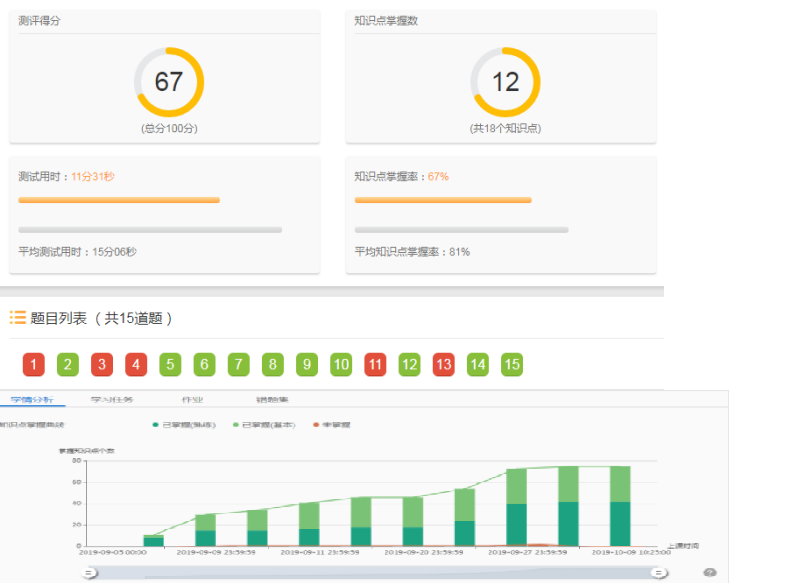Click right handle of chart zoom slider
Screen dimensions: 797x585
[x=659, y=573]
